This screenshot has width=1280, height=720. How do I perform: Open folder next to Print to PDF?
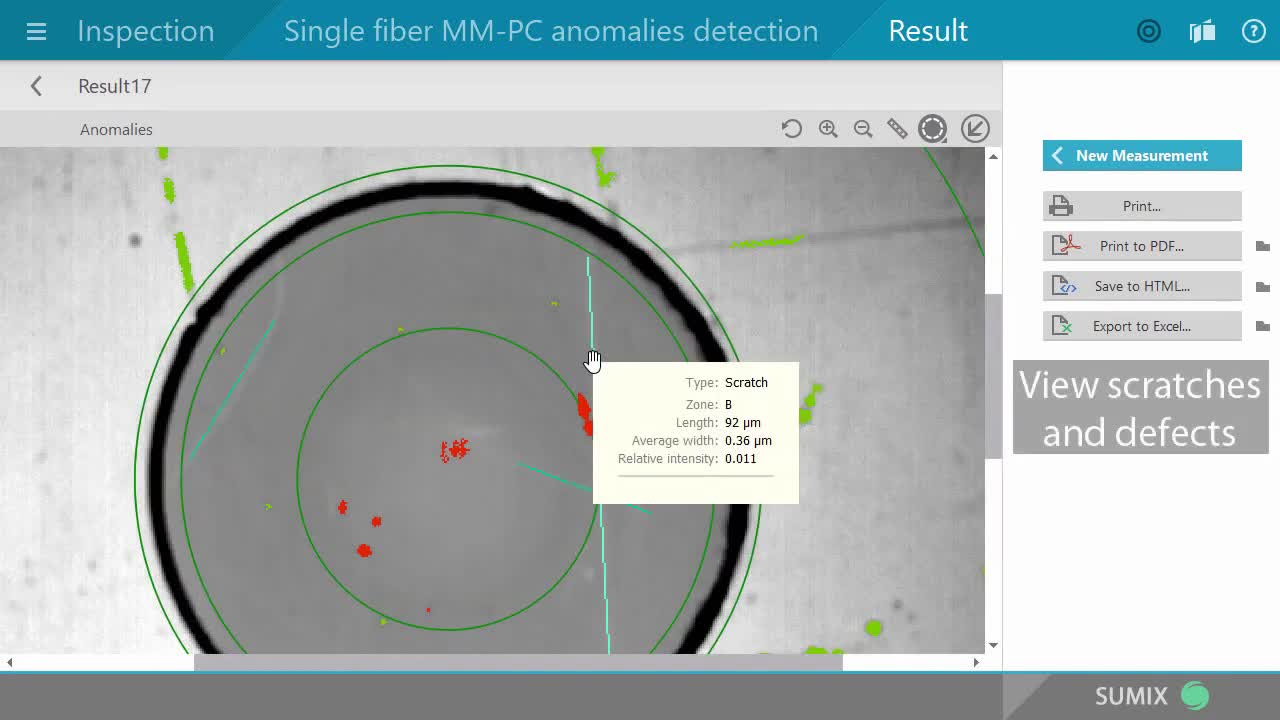tap(1263, 246)
